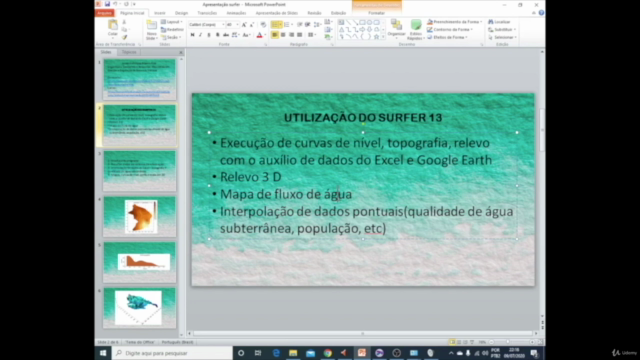640x360 pixels.
Task: Open Chrome from the Windows taskbar
Action: pos(327,353)
